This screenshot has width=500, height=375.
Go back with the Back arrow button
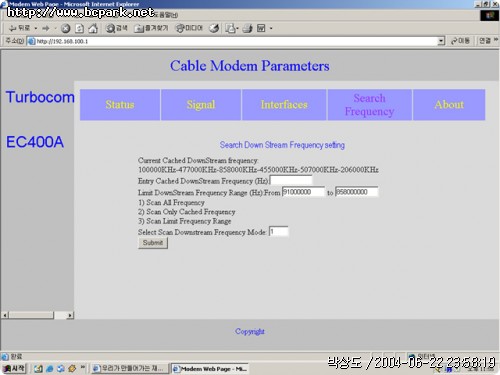point(19,28)
